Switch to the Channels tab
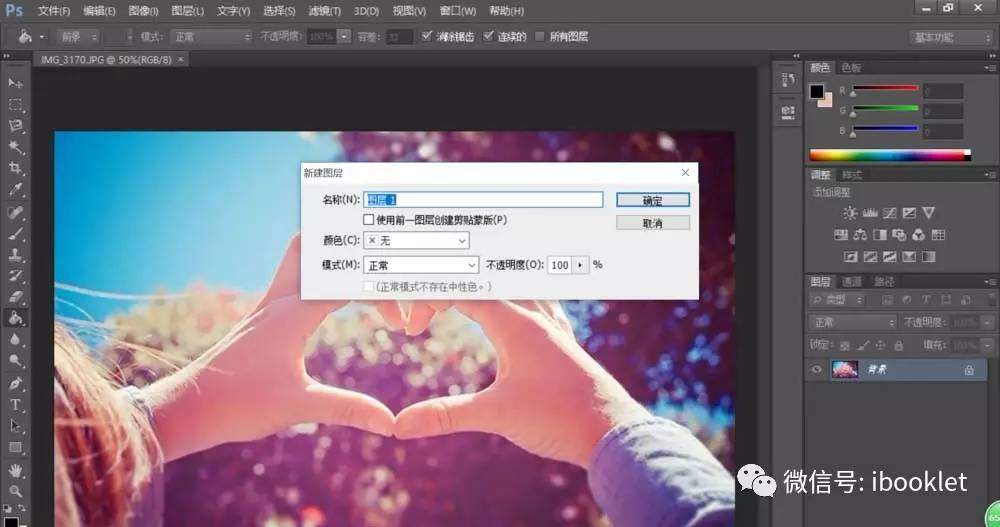The image size is (1000, 527). click(851, 281)
